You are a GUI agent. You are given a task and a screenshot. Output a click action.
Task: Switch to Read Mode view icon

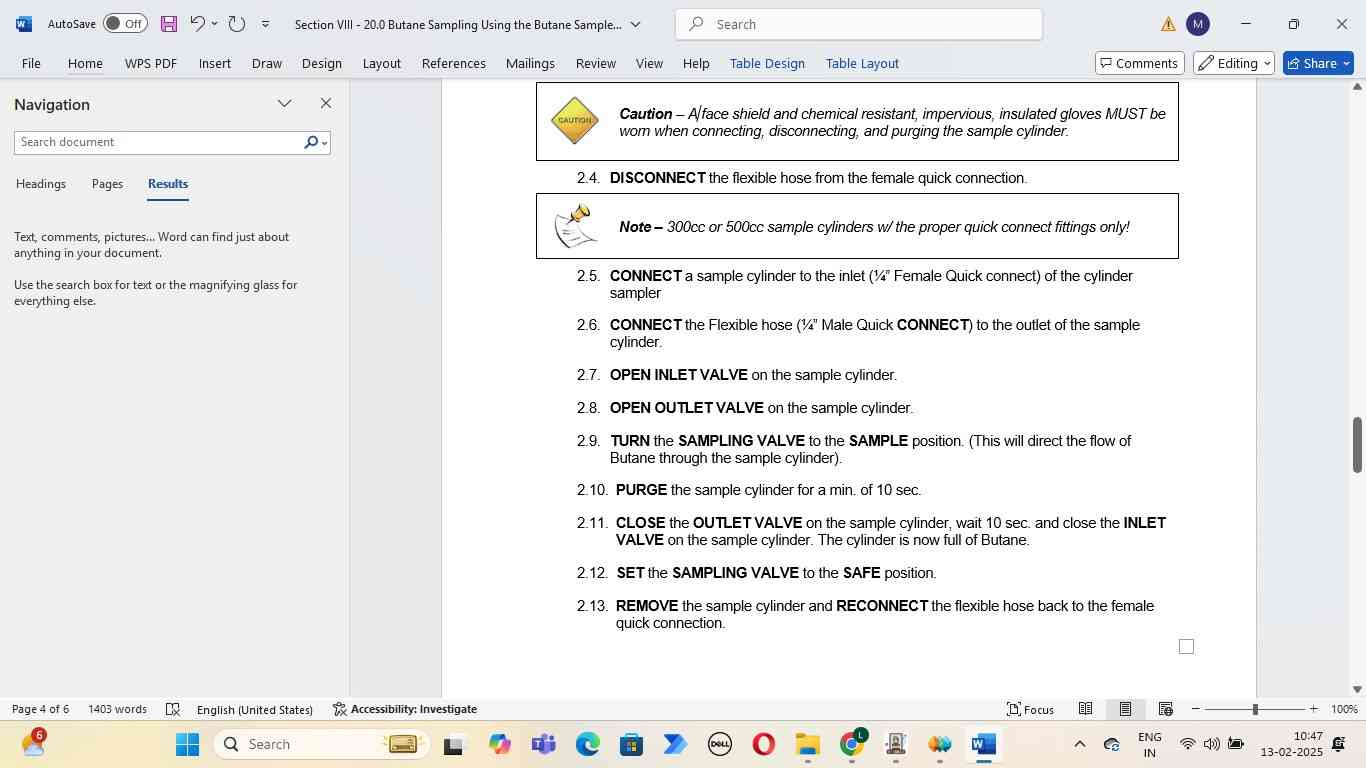(1085, 709)
